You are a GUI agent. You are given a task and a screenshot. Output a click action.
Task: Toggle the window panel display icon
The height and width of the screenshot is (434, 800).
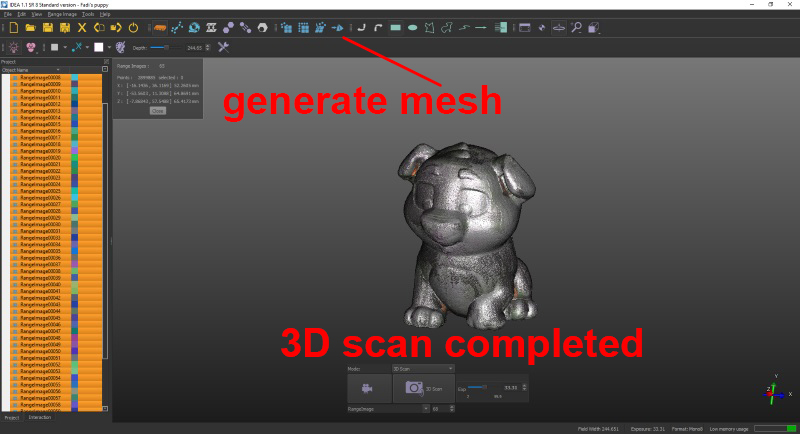524,28
